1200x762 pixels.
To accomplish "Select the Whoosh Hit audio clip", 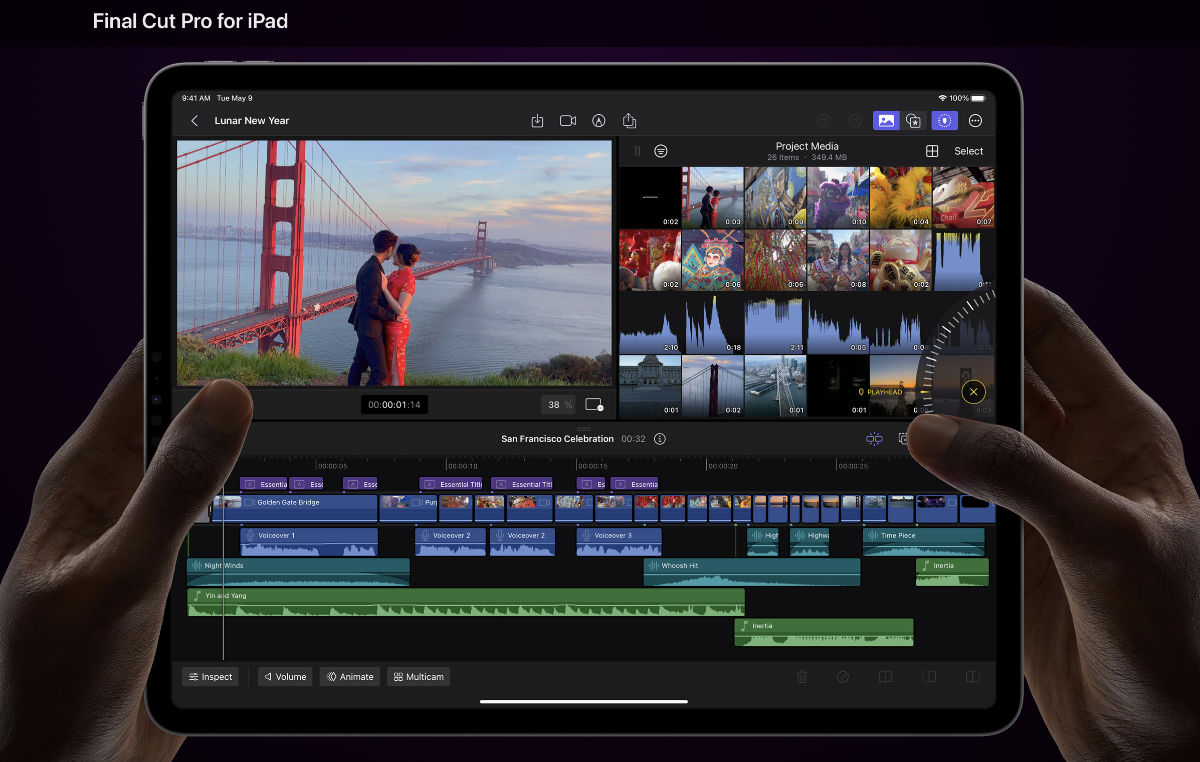I will pyautogui.click(x=752, y=572).
